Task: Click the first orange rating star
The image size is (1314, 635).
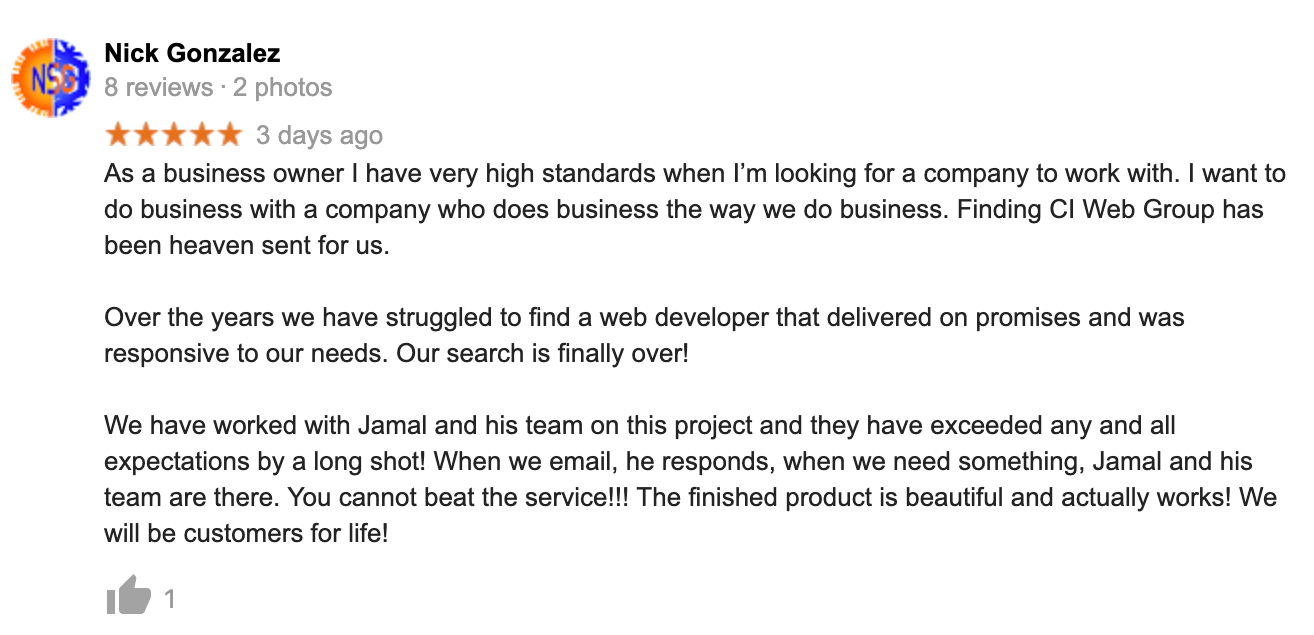Action: (118, 133)
